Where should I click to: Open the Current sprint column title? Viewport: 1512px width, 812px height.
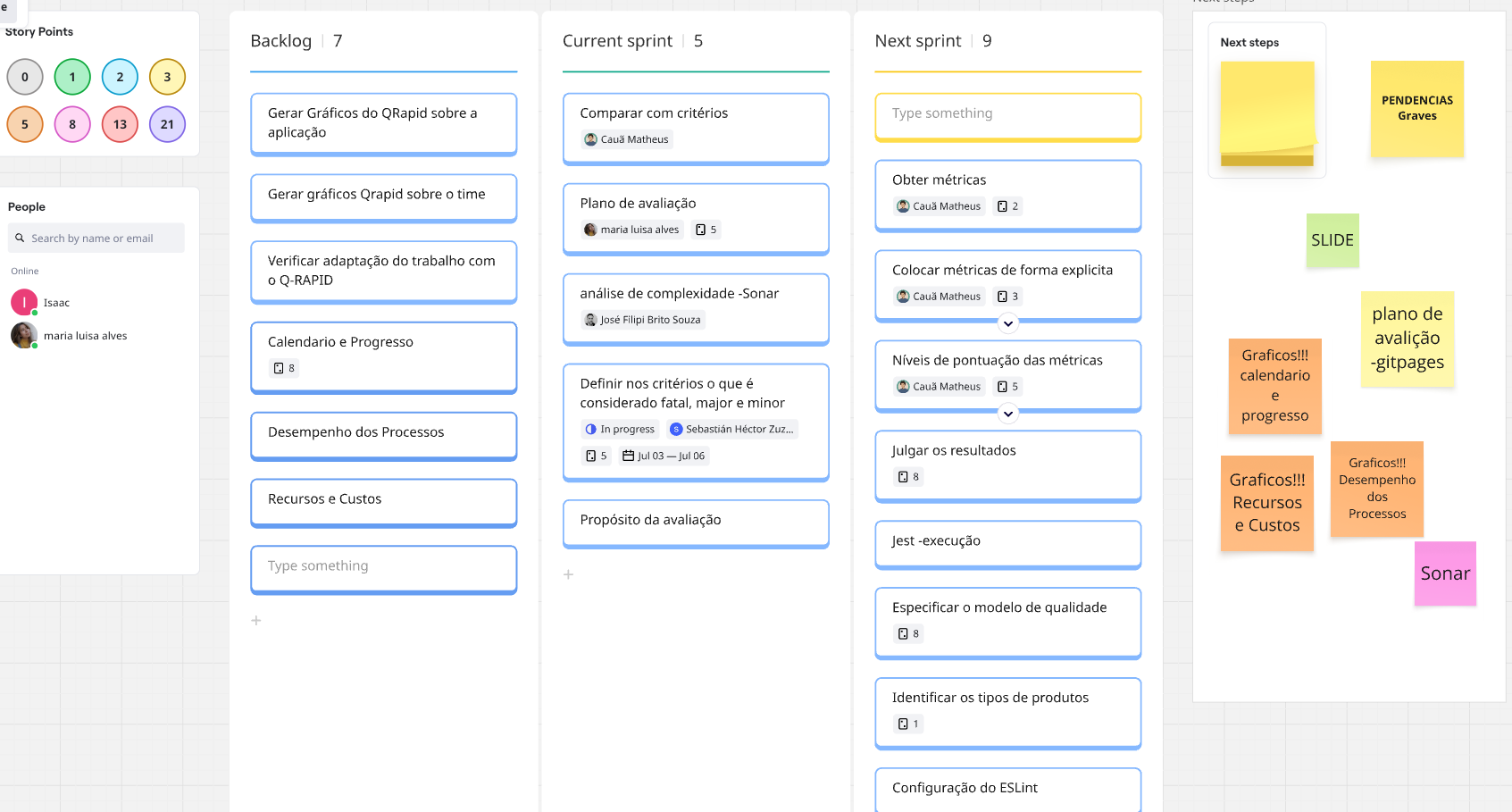click(618, 41)
